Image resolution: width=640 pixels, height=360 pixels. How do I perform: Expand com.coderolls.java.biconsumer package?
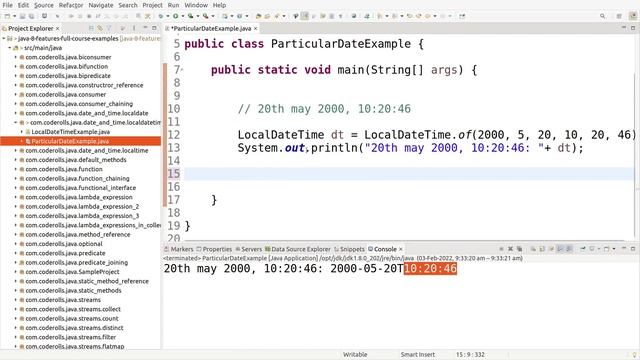pos(16,57)
